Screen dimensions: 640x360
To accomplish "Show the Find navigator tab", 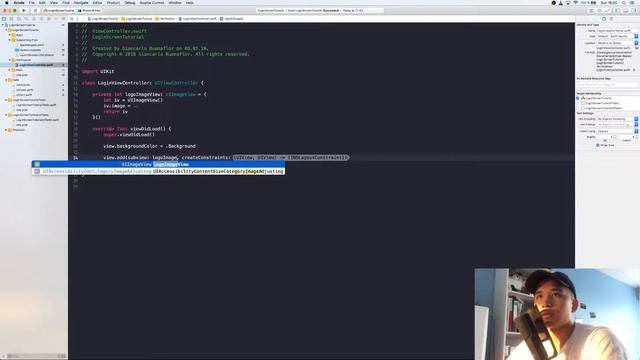I will coord(27,19).
